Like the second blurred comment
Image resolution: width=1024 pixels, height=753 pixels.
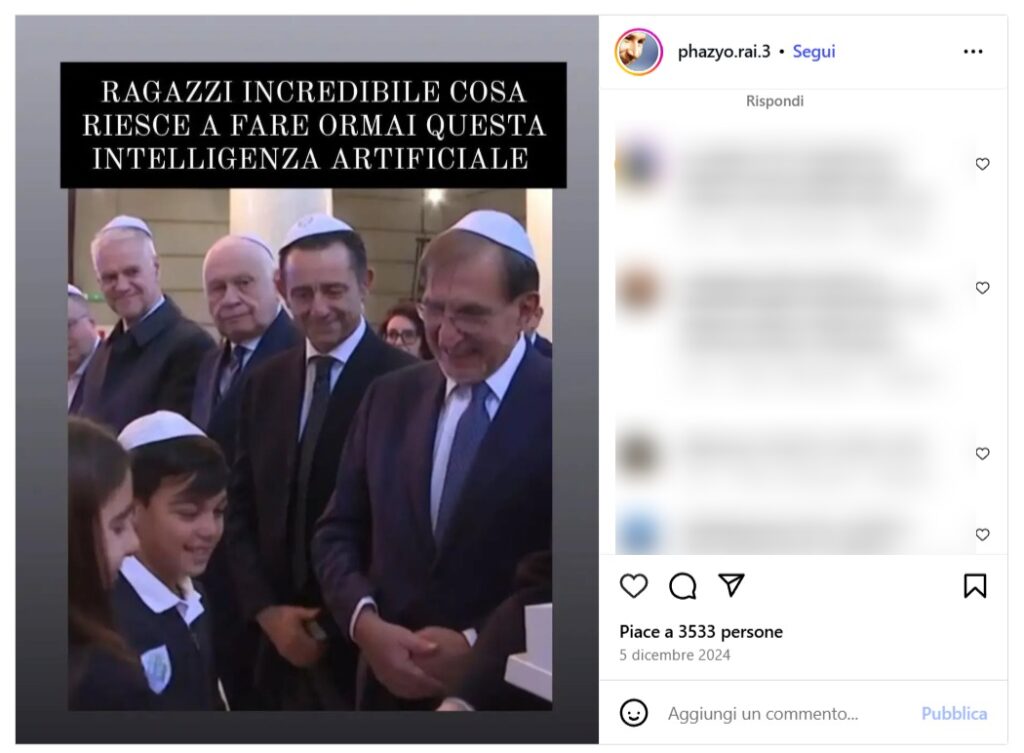982,287
